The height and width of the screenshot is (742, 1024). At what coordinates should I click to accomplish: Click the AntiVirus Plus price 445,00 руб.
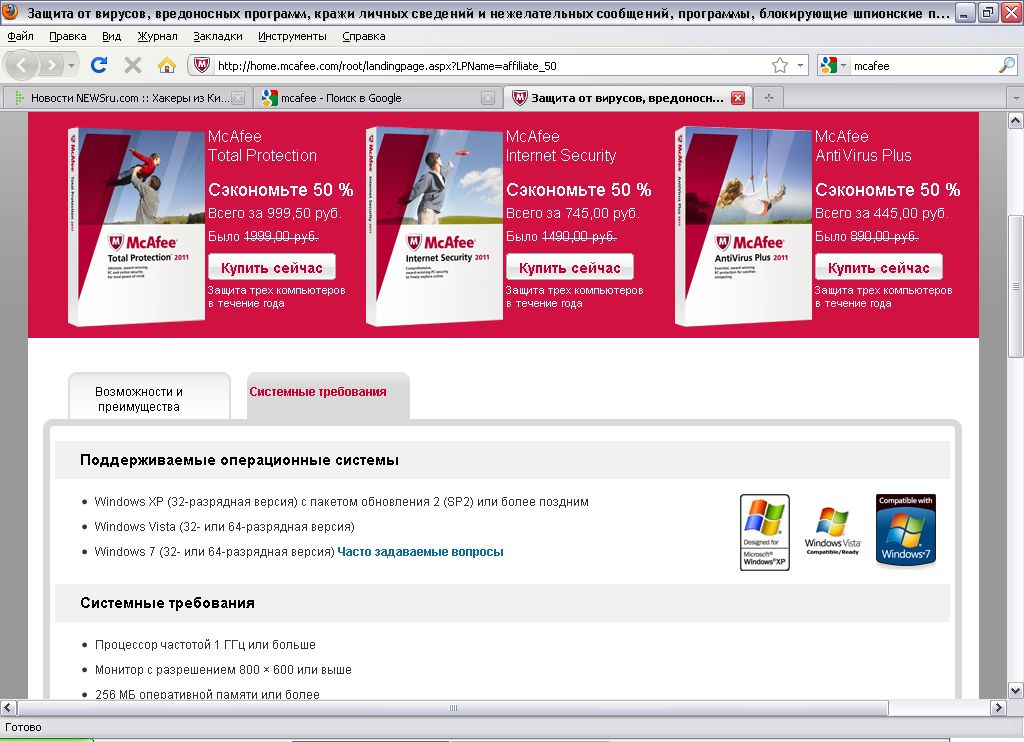pos(882,213)
